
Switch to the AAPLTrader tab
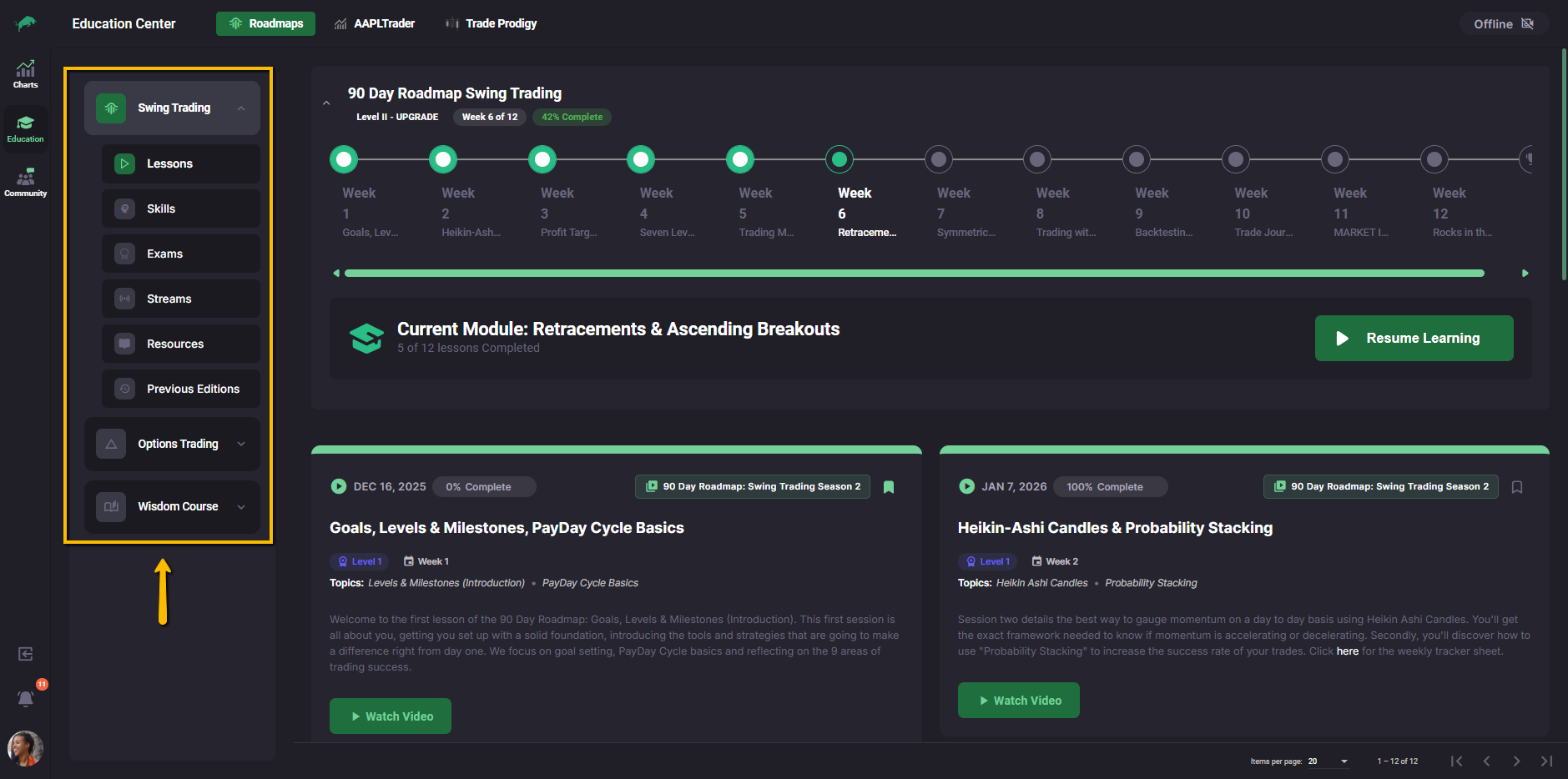tap(374, 23)
